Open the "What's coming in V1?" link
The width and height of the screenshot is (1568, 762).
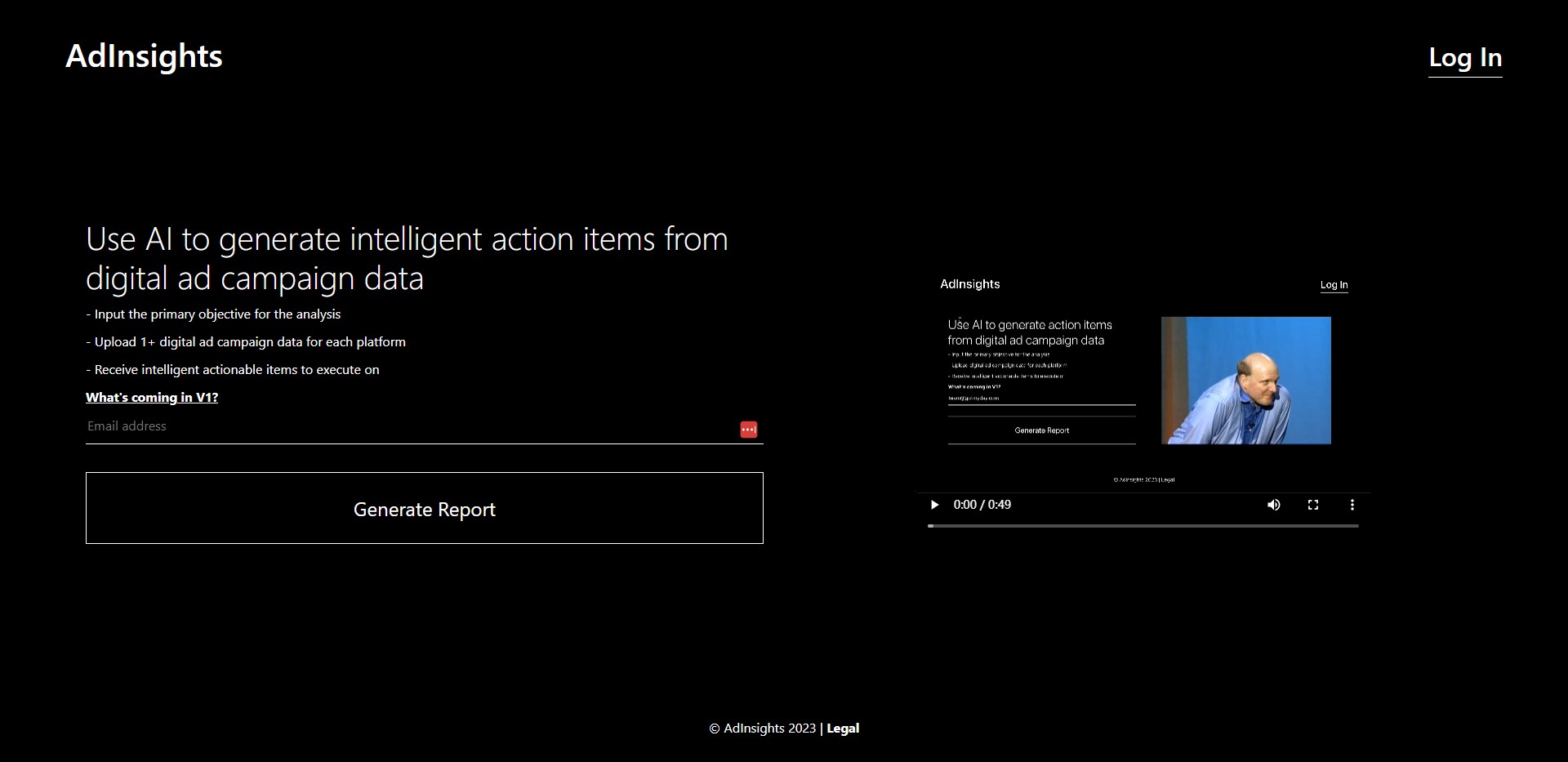click(x=152, y=398)
